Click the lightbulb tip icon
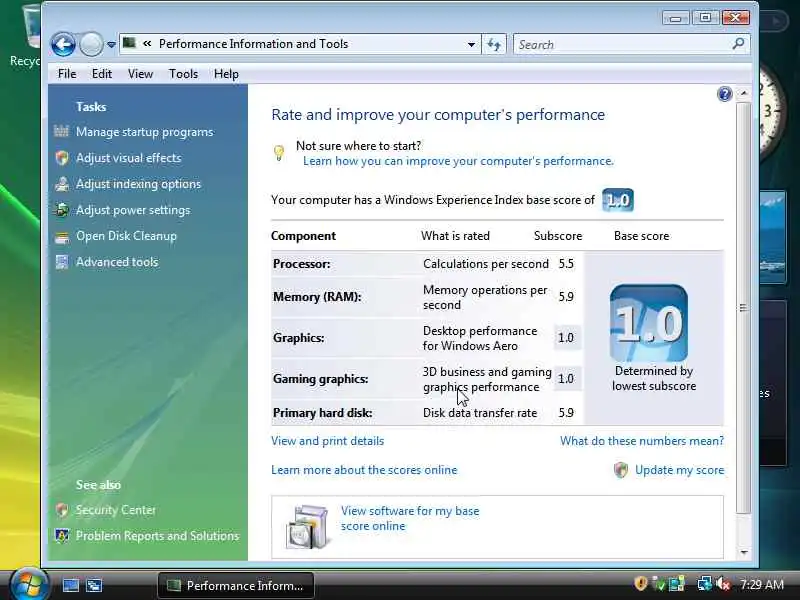This screenshot has width=800, height=600. (279, 153)
